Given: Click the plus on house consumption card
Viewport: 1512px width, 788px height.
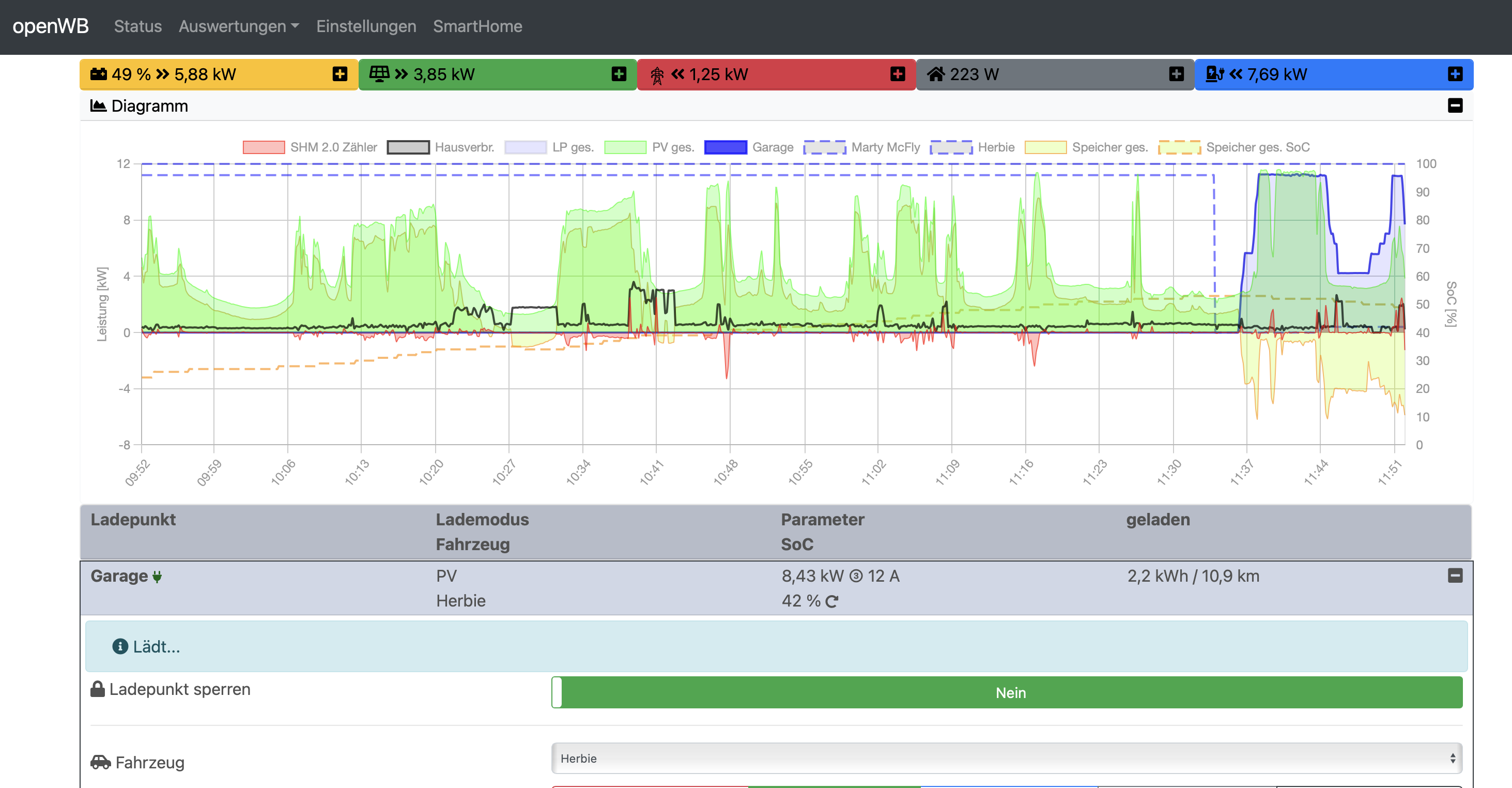Looking at the screenshot, I should (1176, 74).
